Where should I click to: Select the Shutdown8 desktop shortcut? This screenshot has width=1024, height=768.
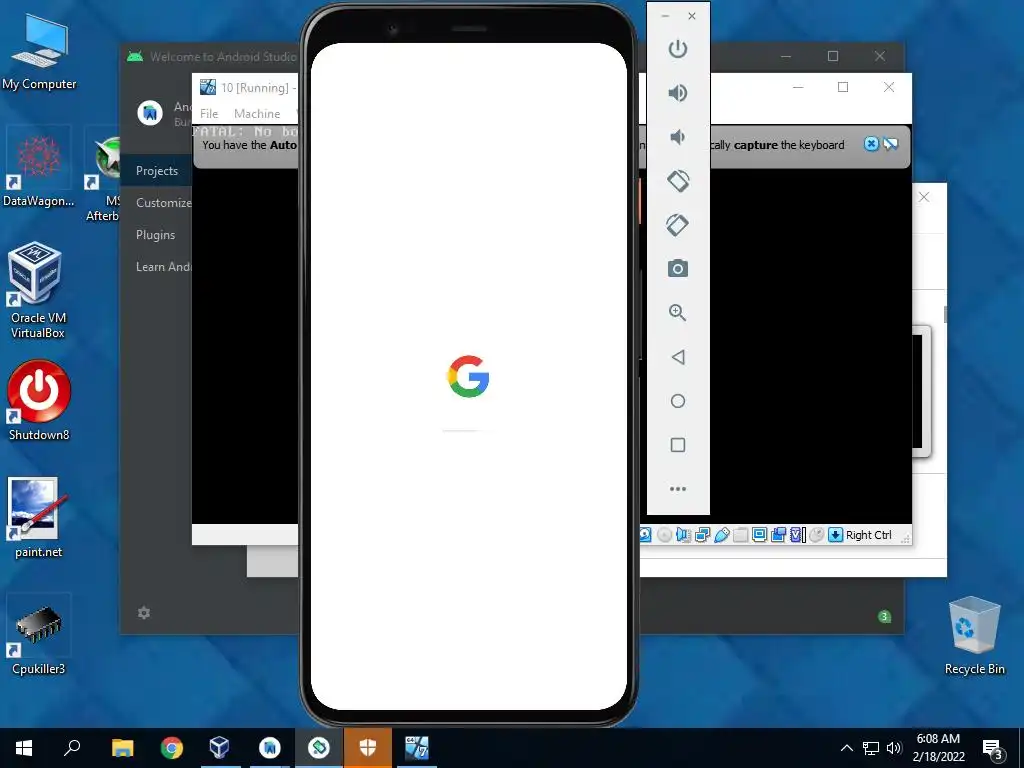[39, 400]
